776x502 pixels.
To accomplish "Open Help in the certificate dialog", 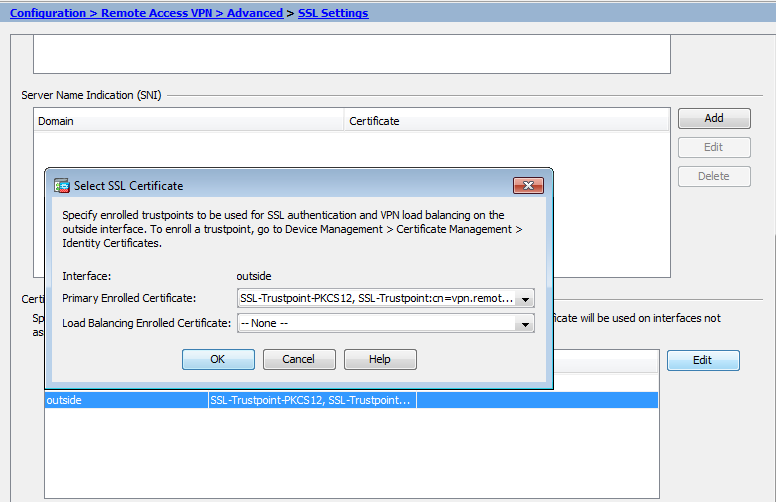I will (380, 359).
